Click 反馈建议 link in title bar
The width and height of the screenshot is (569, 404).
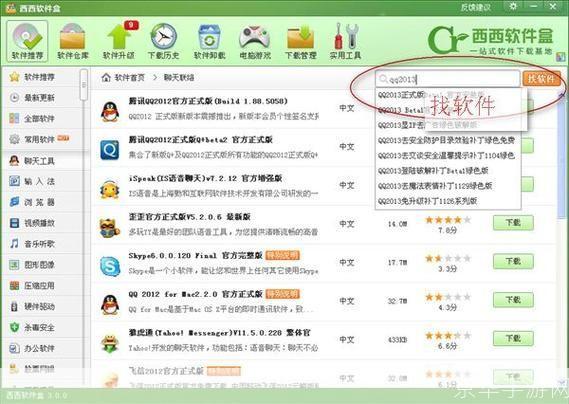[475, 7]
